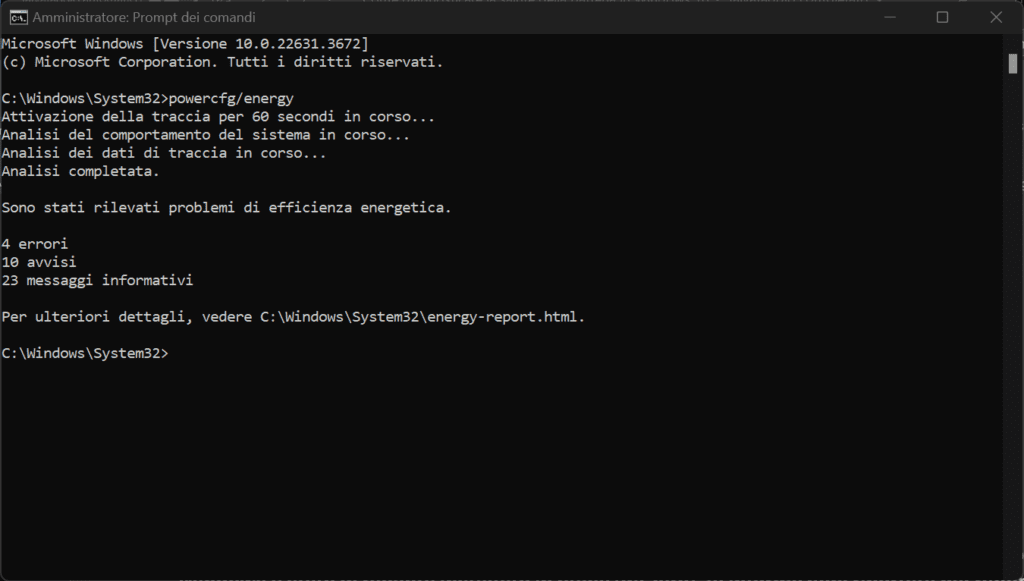The width and height of the screenshot is (1024, 581).
Task: Click the Microsoft Corporation copyright line
Action: coord(222,62)
